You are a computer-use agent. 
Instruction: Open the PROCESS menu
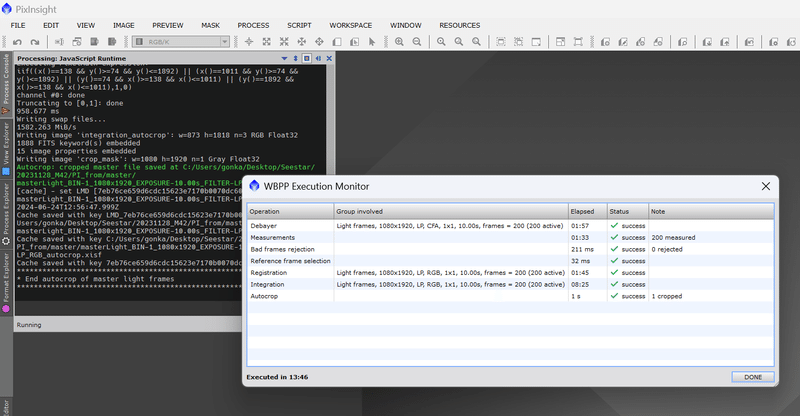(253, 25)
